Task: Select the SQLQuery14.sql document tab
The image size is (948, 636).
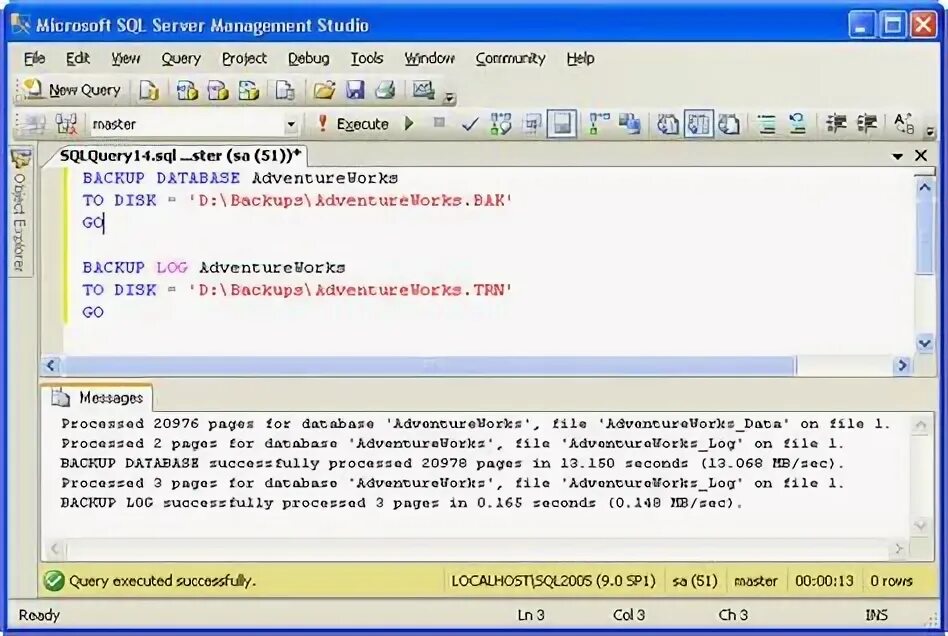Action: click(x=180, y=155)
